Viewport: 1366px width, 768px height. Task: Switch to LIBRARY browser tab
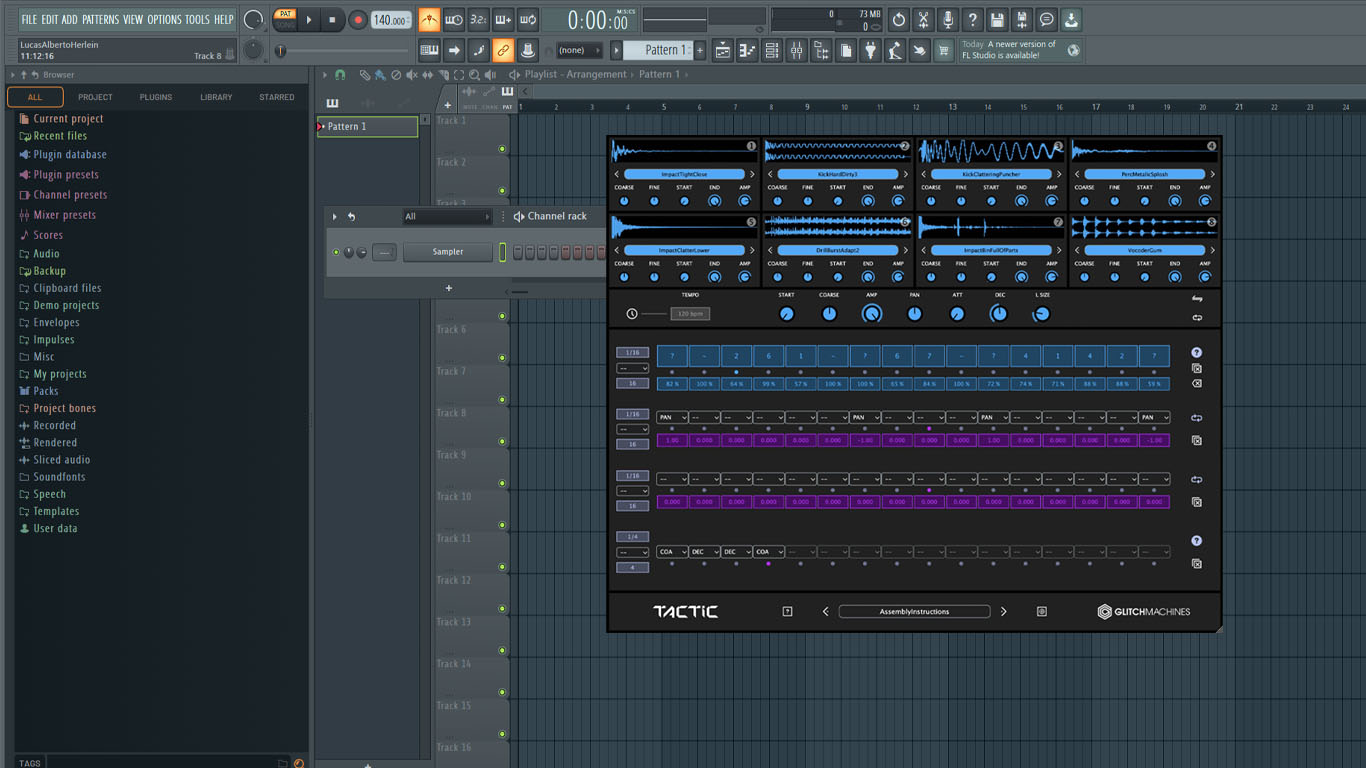pyautogui.click(x=216, y=97)
